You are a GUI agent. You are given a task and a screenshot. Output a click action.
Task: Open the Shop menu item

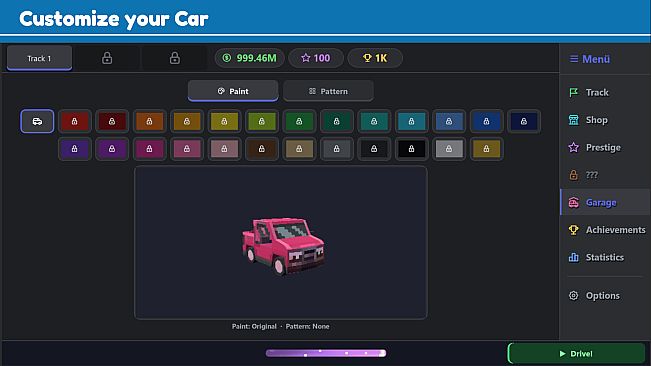[605, 120]
